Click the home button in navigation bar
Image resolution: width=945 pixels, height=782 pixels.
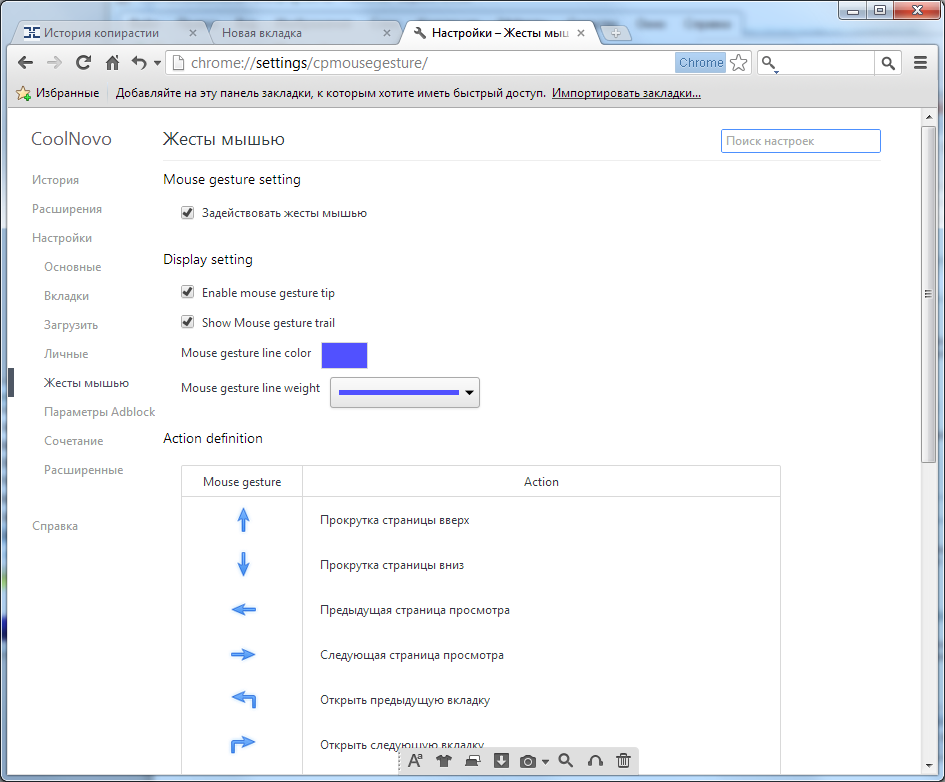pyautogui.click(x=113, y=63)
